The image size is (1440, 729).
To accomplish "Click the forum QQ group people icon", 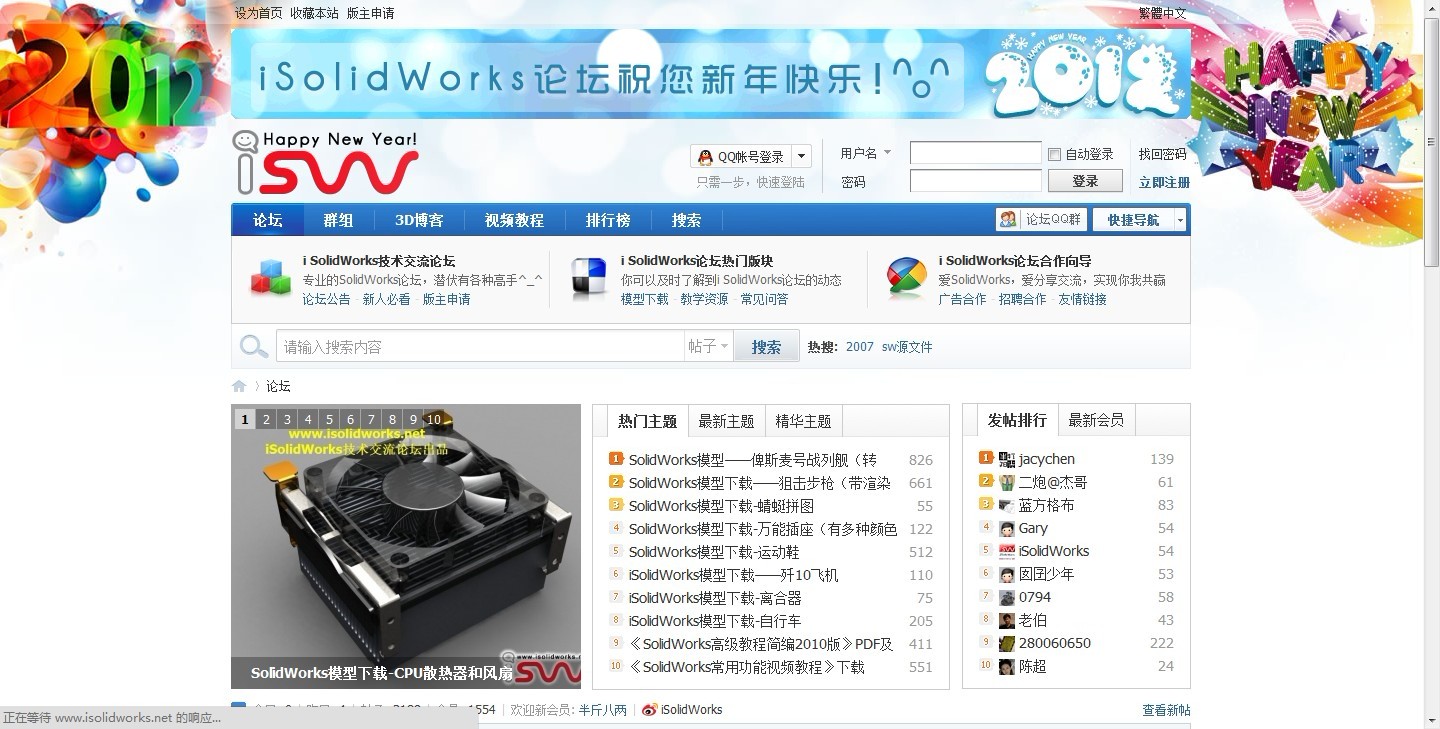I will click(x=1008, y=220).
